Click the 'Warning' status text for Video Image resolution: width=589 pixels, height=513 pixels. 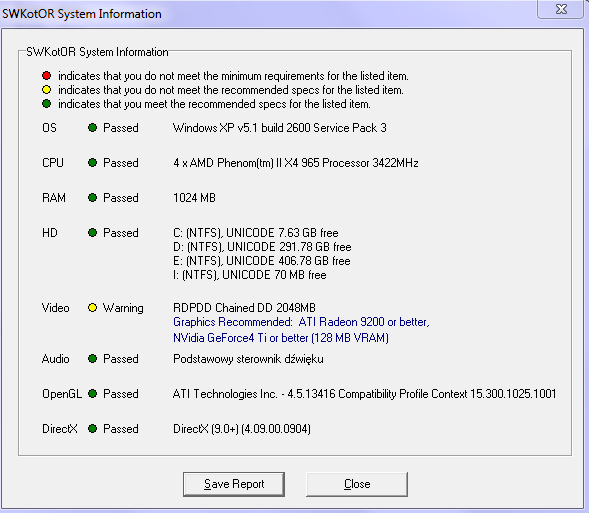[123, 308]
